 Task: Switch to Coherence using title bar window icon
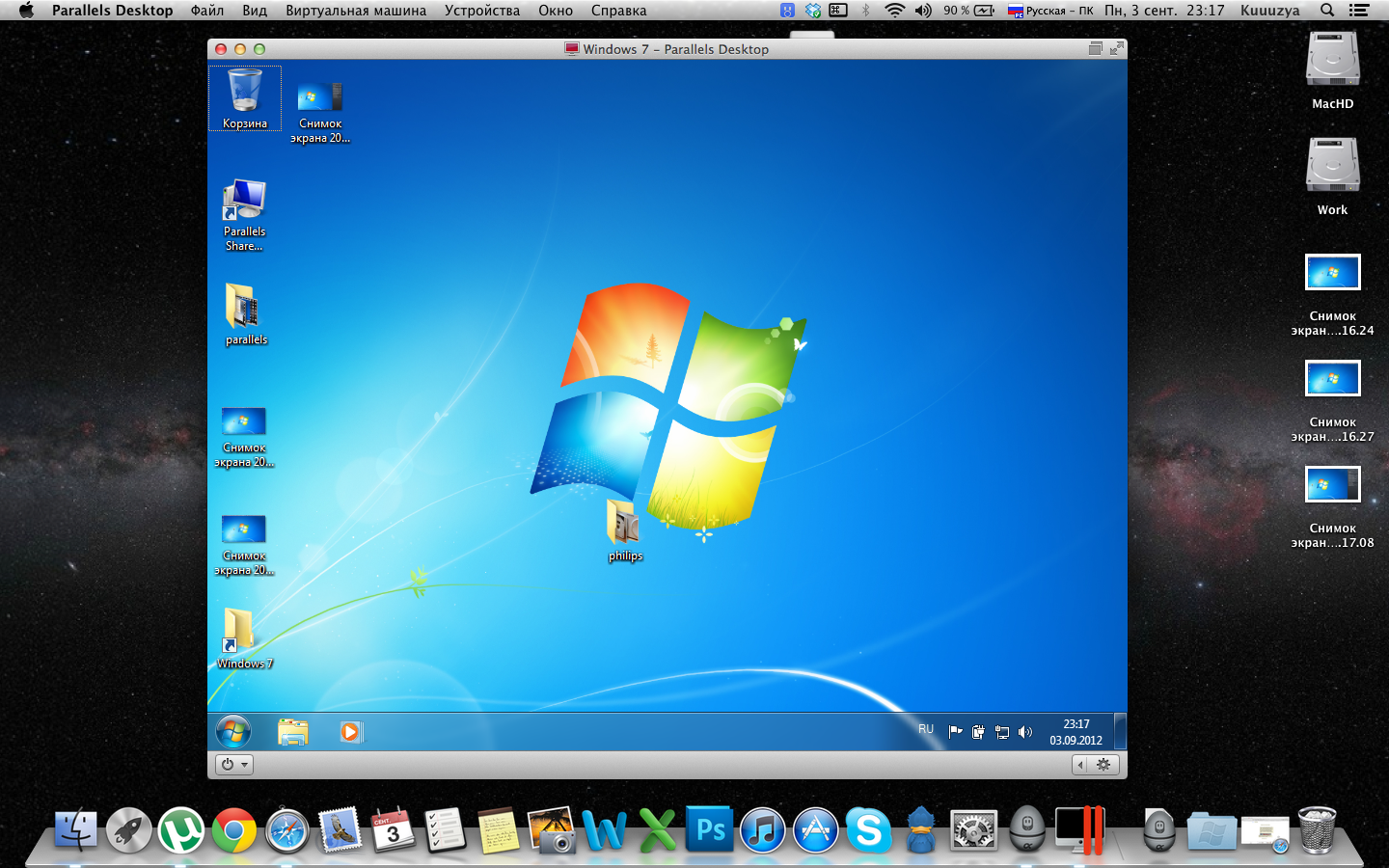(x=1095, y=48)
